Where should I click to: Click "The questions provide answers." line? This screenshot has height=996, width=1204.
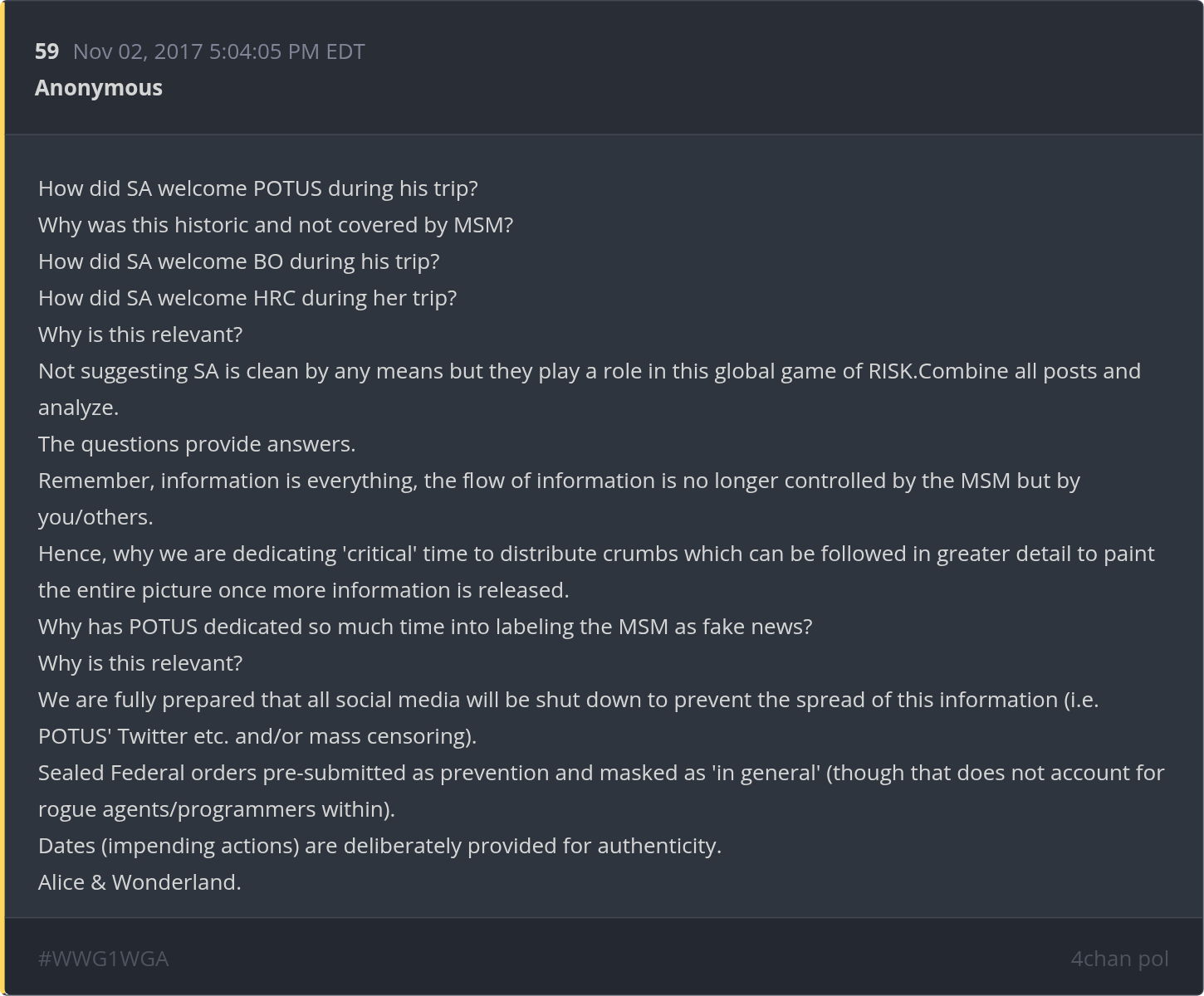click(x=197, y=444)
